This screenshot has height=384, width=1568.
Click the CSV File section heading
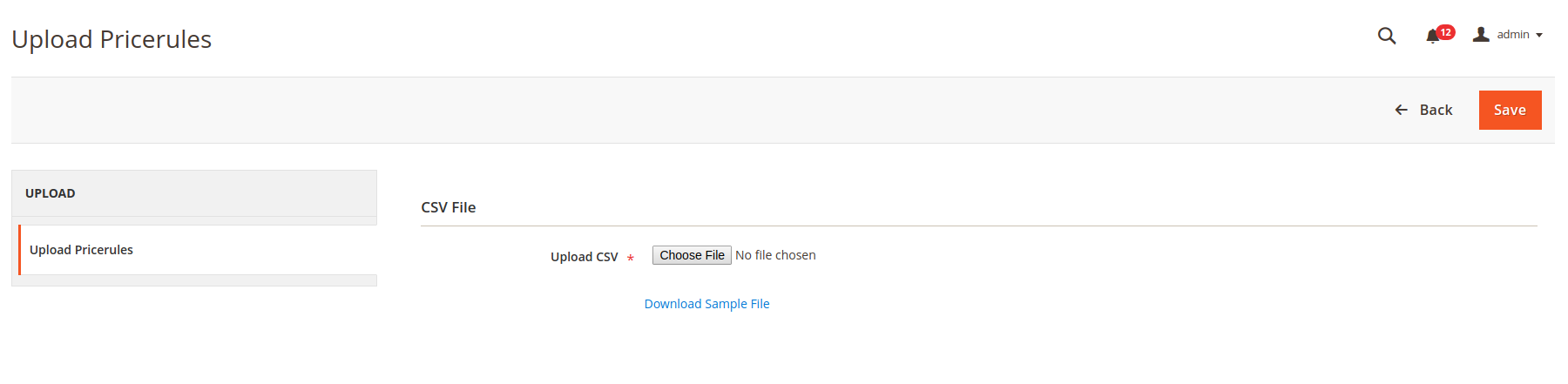[x=448, y=207]
